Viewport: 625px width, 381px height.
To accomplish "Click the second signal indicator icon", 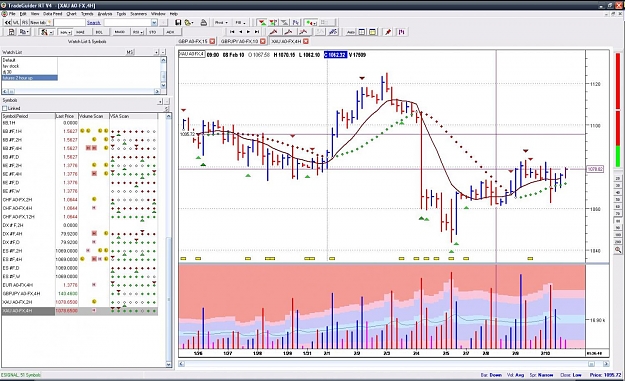I will tap(273, 23).
